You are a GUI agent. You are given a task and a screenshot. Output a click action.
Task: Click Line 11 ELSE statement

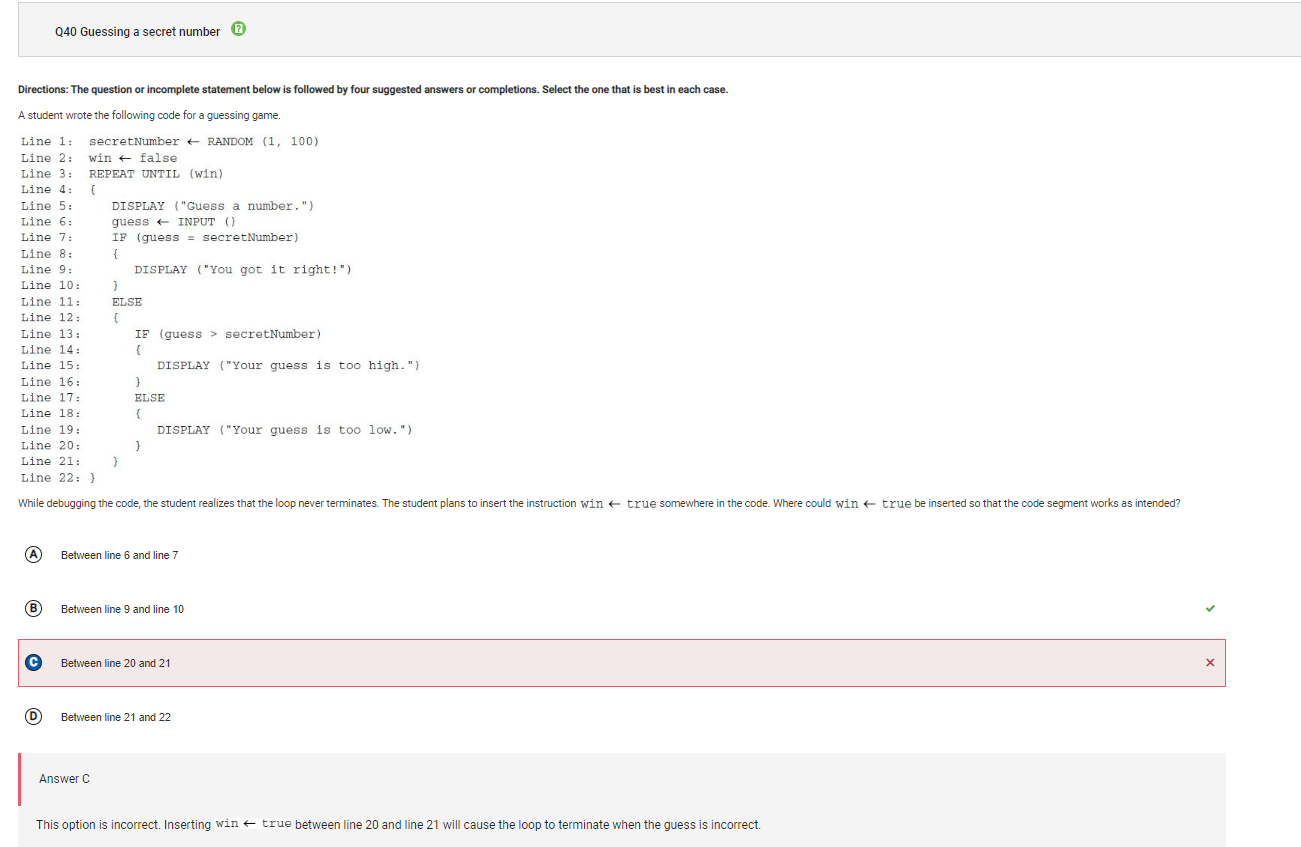click(x=127, y=302)
